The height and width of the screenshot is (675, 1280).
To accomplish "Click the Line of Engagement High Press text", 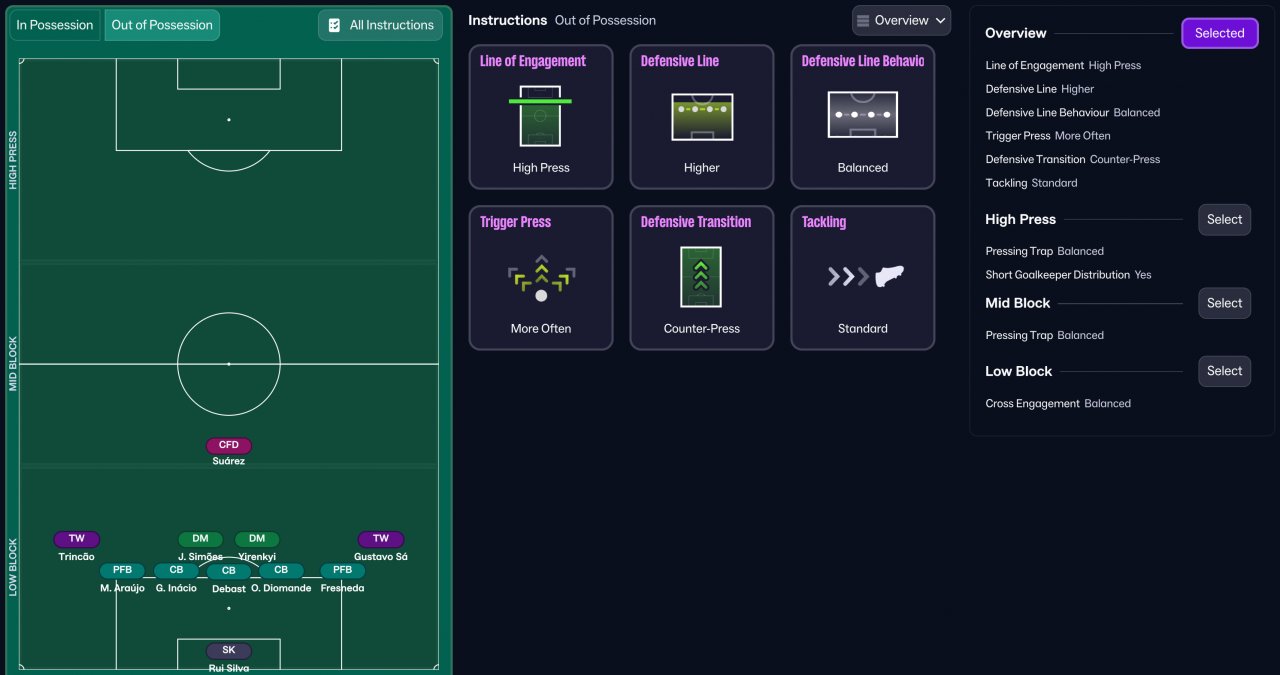I will [x=1063, y=66].
